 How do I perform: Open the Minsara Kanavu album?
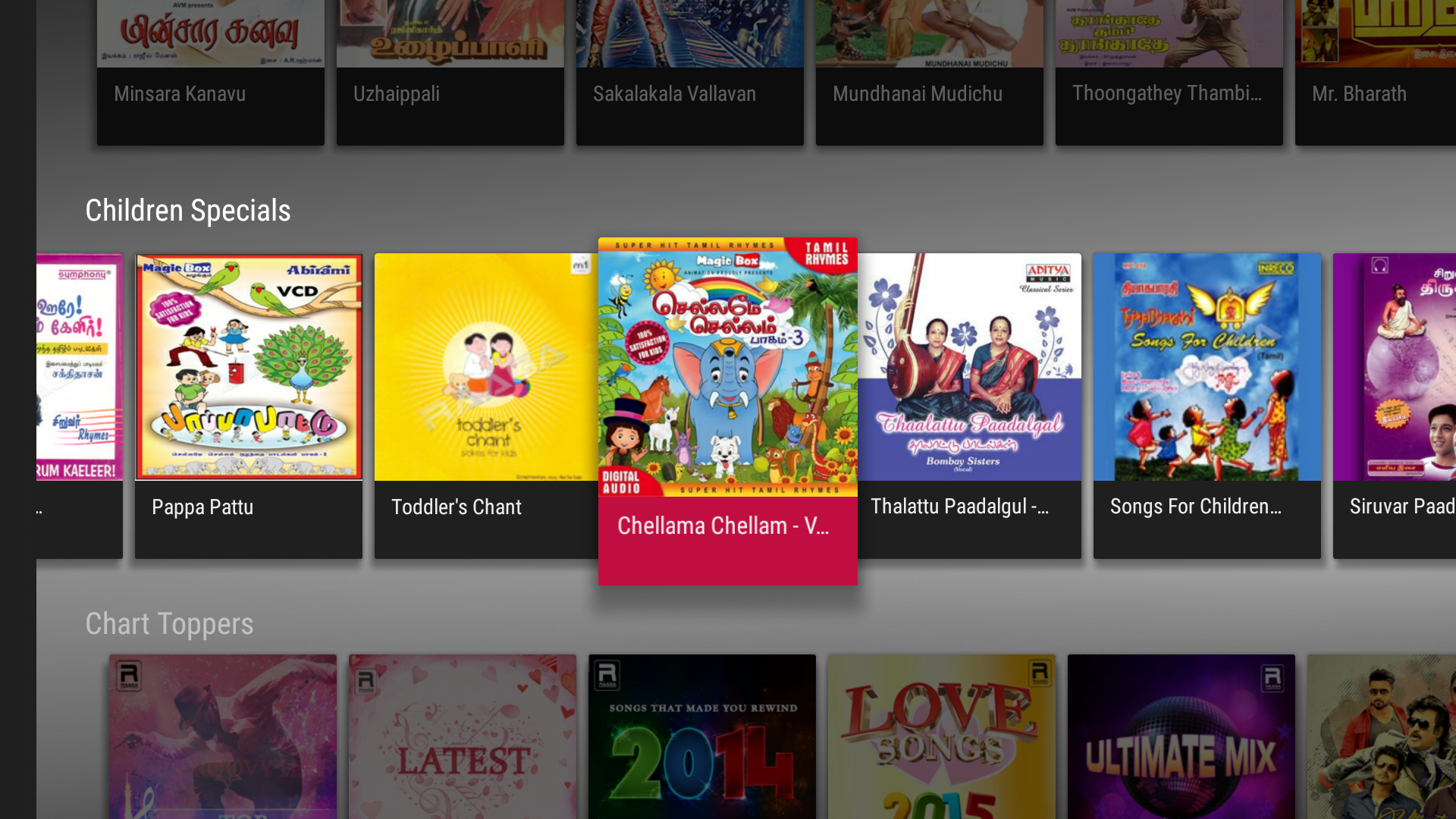pos(211,73)
